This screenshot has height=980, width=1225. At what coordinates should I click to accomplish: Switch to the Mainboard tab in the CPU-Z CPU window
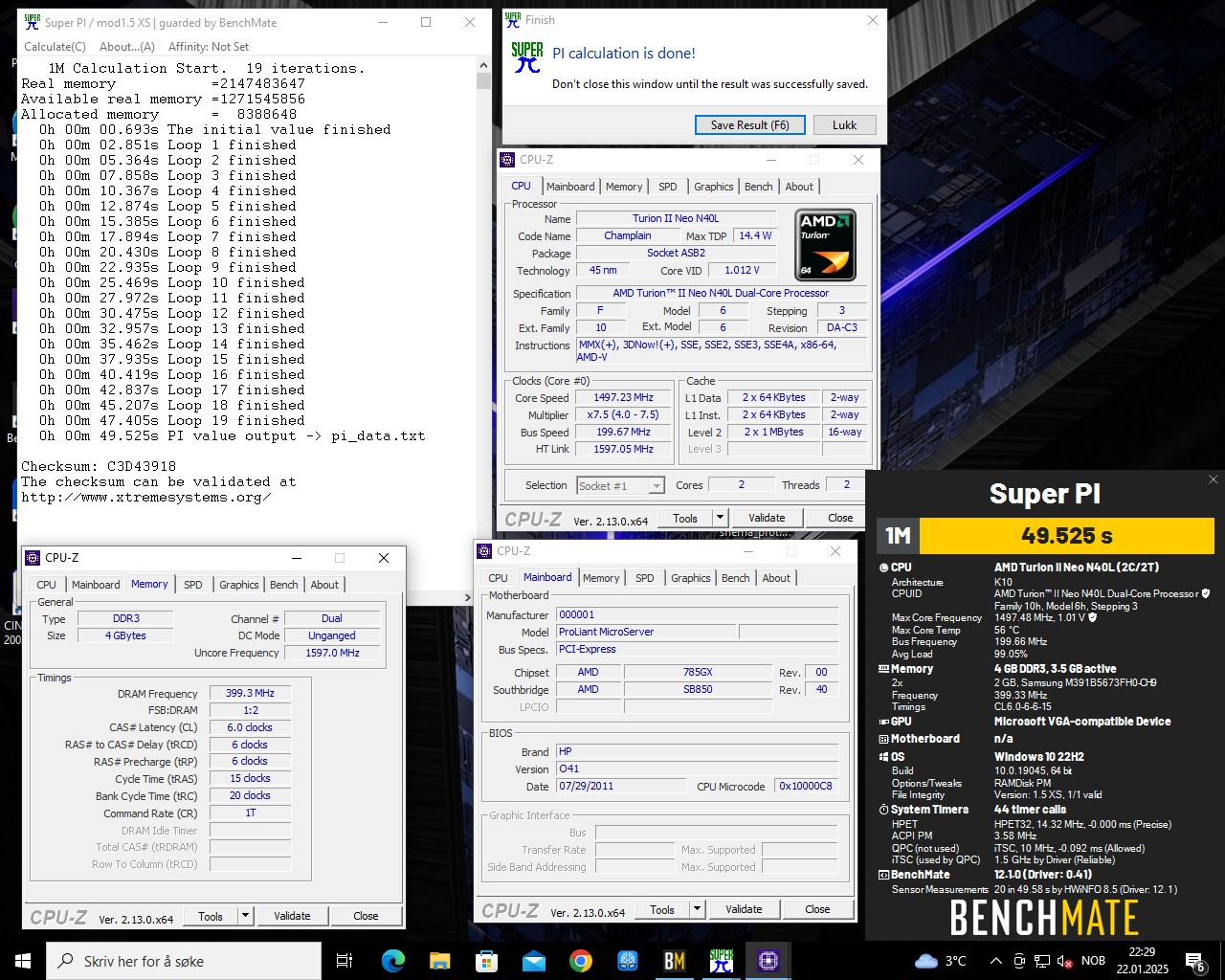coord(571,187)
